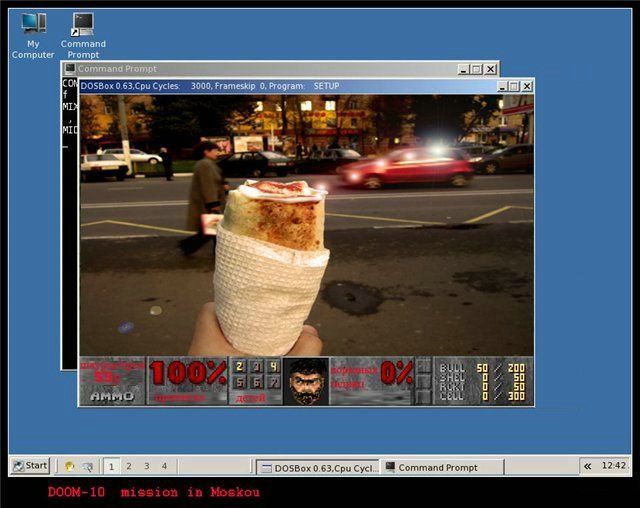
Task: Switch to virtual desktop 3
Action: [x=147, y=466]
